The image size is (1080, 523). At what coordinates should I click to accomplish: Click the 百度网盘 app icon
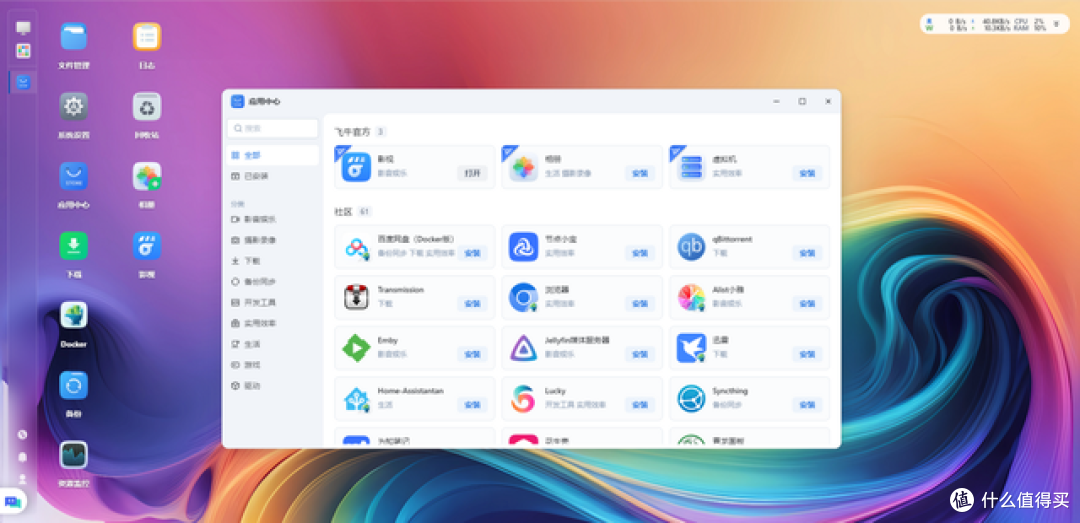point(356,247)
